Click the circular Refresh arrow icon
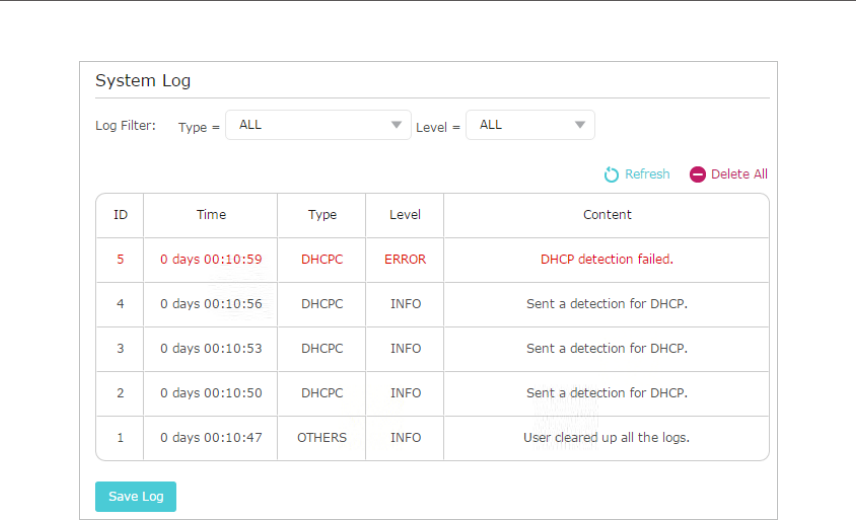The image size is (856, 520). pos(611,175)
